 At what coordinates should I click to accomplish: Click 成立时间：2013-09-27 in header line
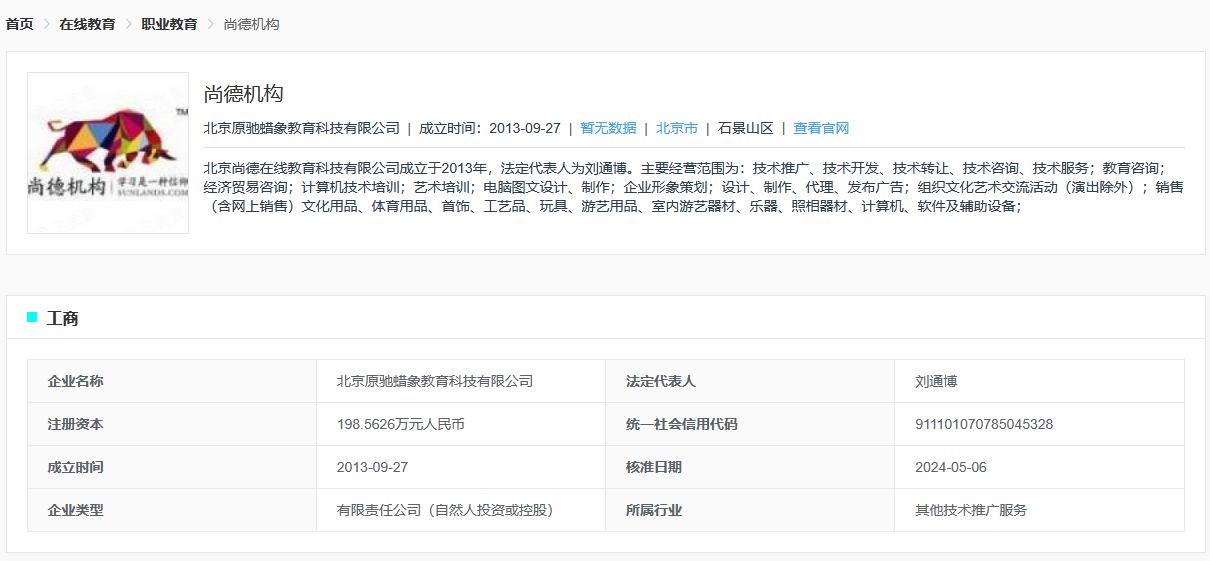click(x=490, y=128)
